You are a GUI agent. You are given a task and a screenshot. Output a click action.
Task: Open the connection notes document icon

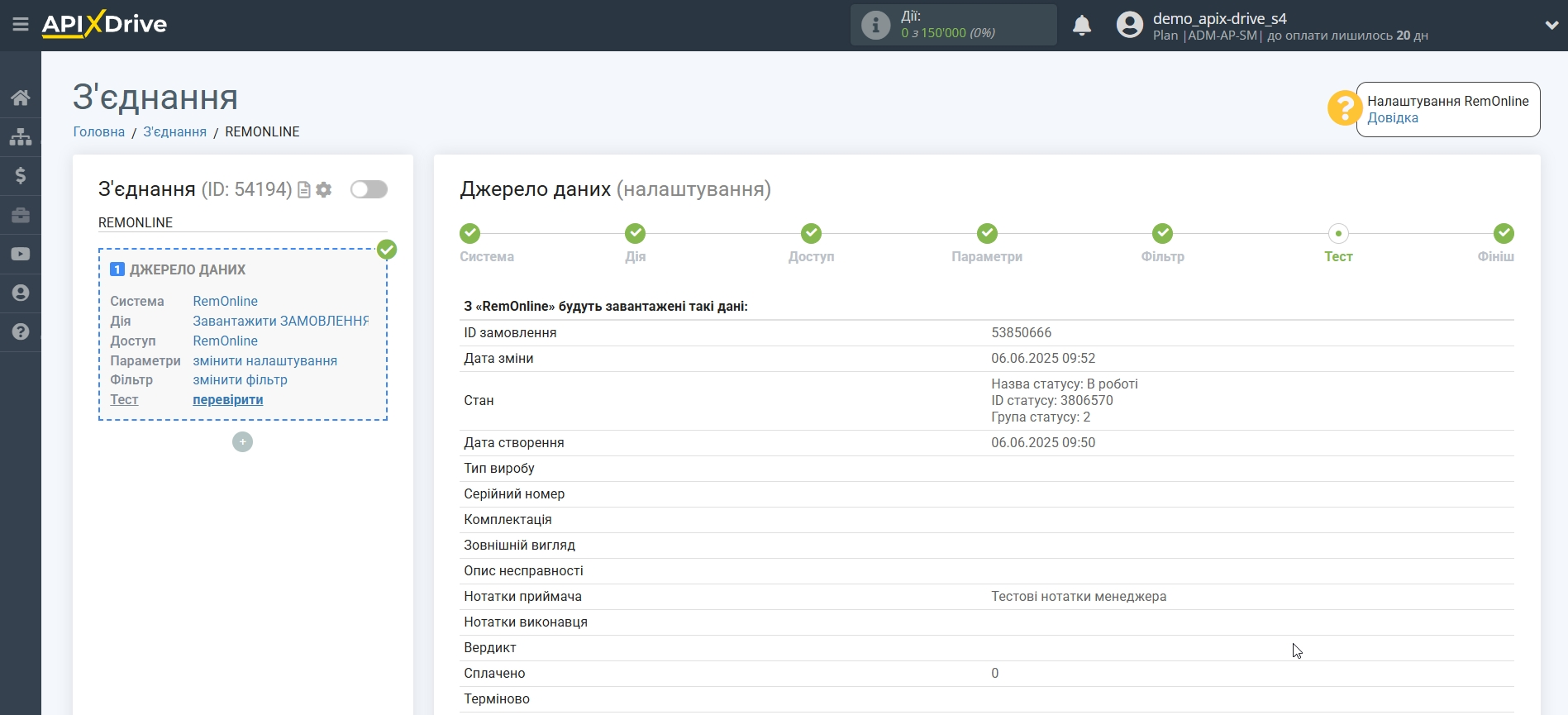(x=304, y=190)
